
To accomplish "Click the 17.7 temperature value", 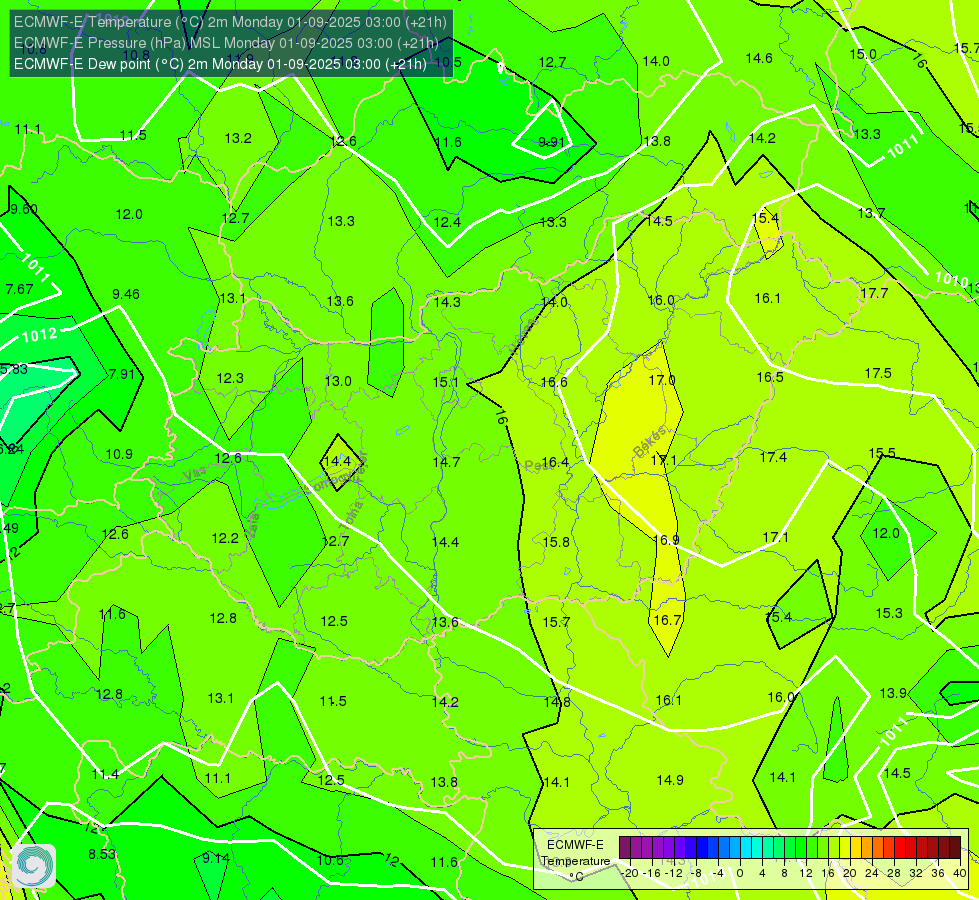I will tap(874, 293).
